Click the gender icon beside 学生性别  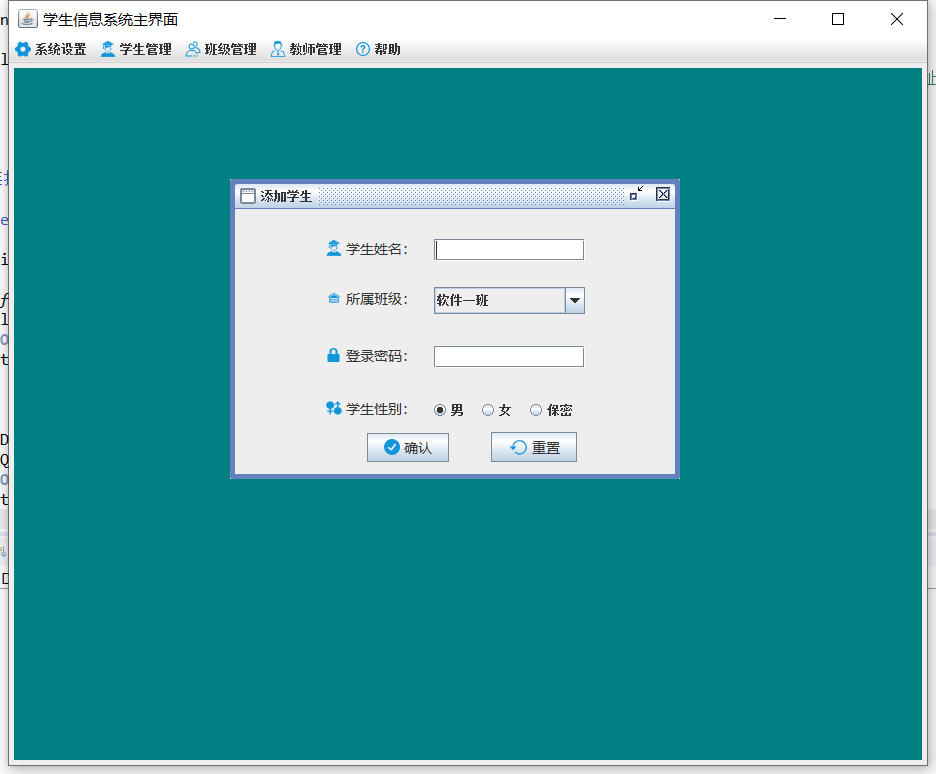tap(334, 409)
